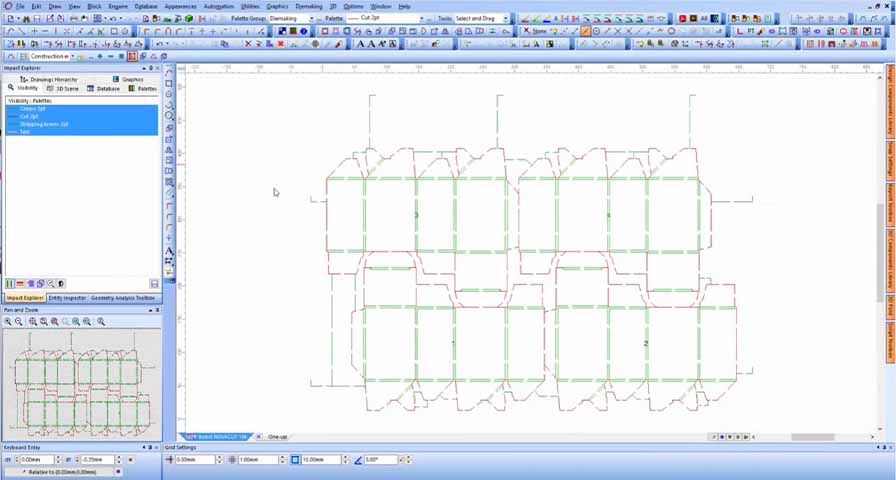Click the half-moon contrast icon below palette list
The height and width of the screenshot is (480, 896).
click(x=61, y=283)
